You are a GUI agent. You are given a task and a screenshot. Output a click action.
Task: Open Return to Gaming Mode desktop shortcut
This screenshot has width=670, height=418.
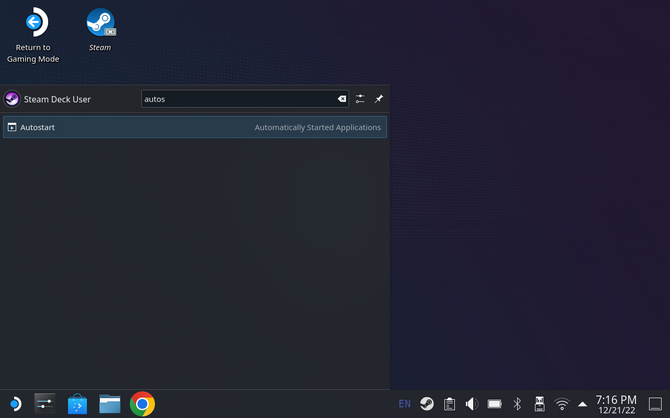pos(33,35)
